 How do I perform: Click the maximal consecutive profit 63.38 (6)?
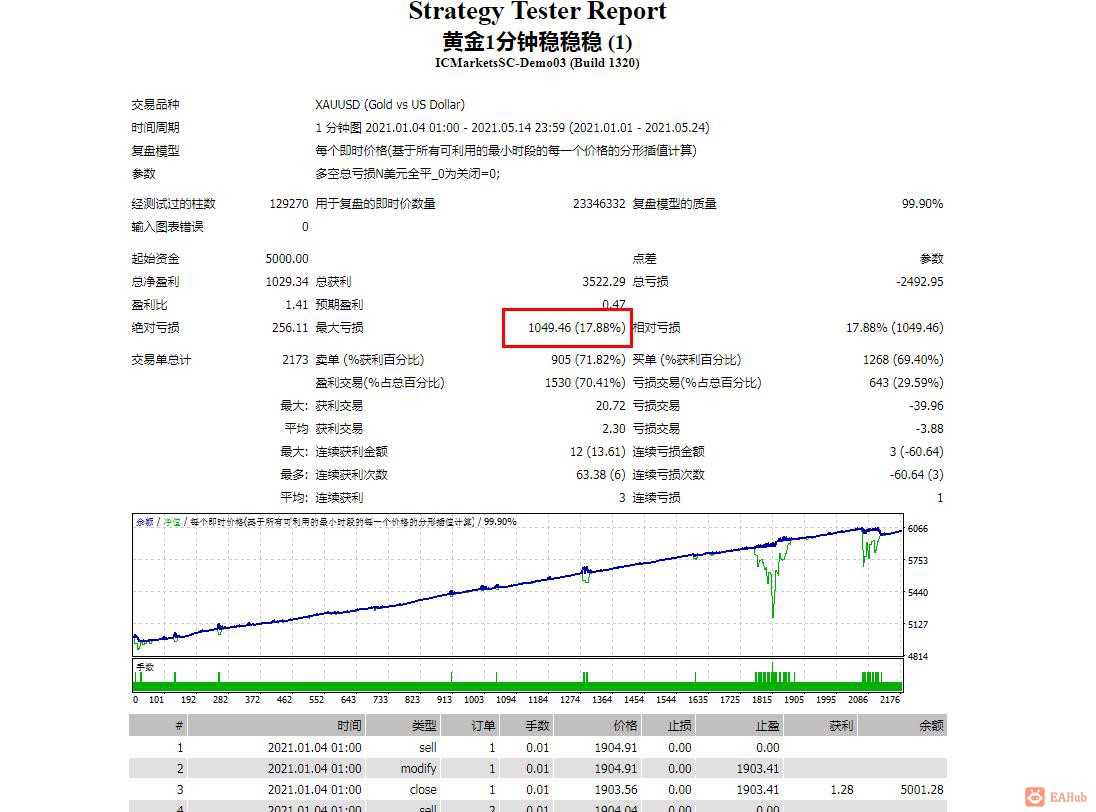[600, 476]
